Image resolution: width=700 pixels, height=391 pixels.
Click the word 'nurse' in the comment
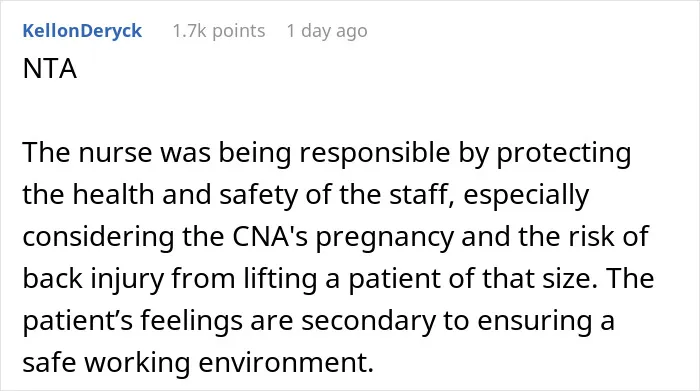click(115, 152)
